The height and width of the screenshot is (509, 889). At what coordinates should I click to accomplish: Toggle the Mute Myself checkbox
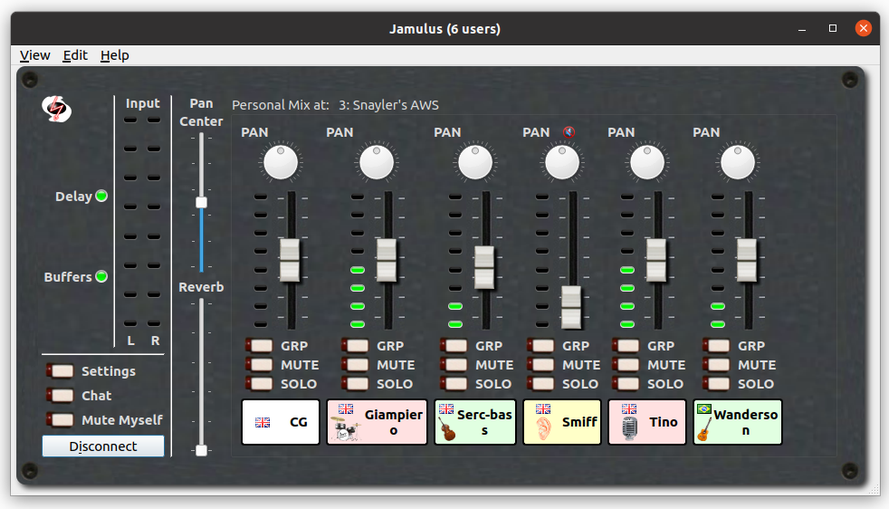click(x=62, y=420)
